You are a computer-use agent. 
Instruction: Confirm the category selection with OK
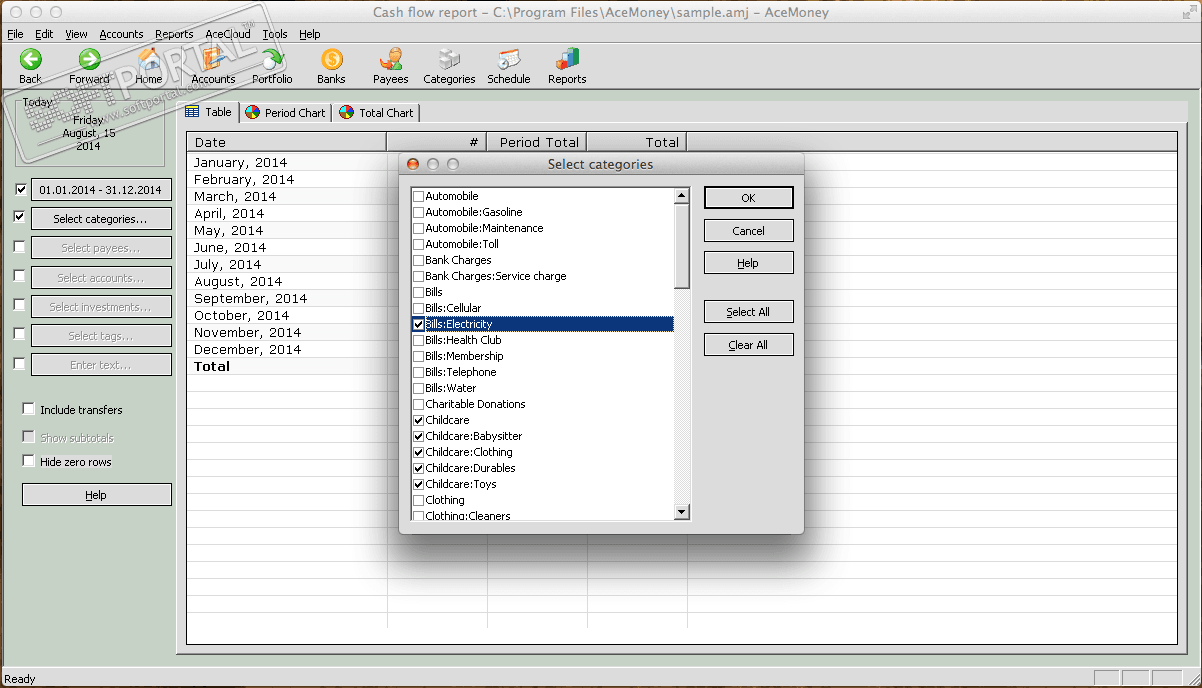(x=748, y=198)
